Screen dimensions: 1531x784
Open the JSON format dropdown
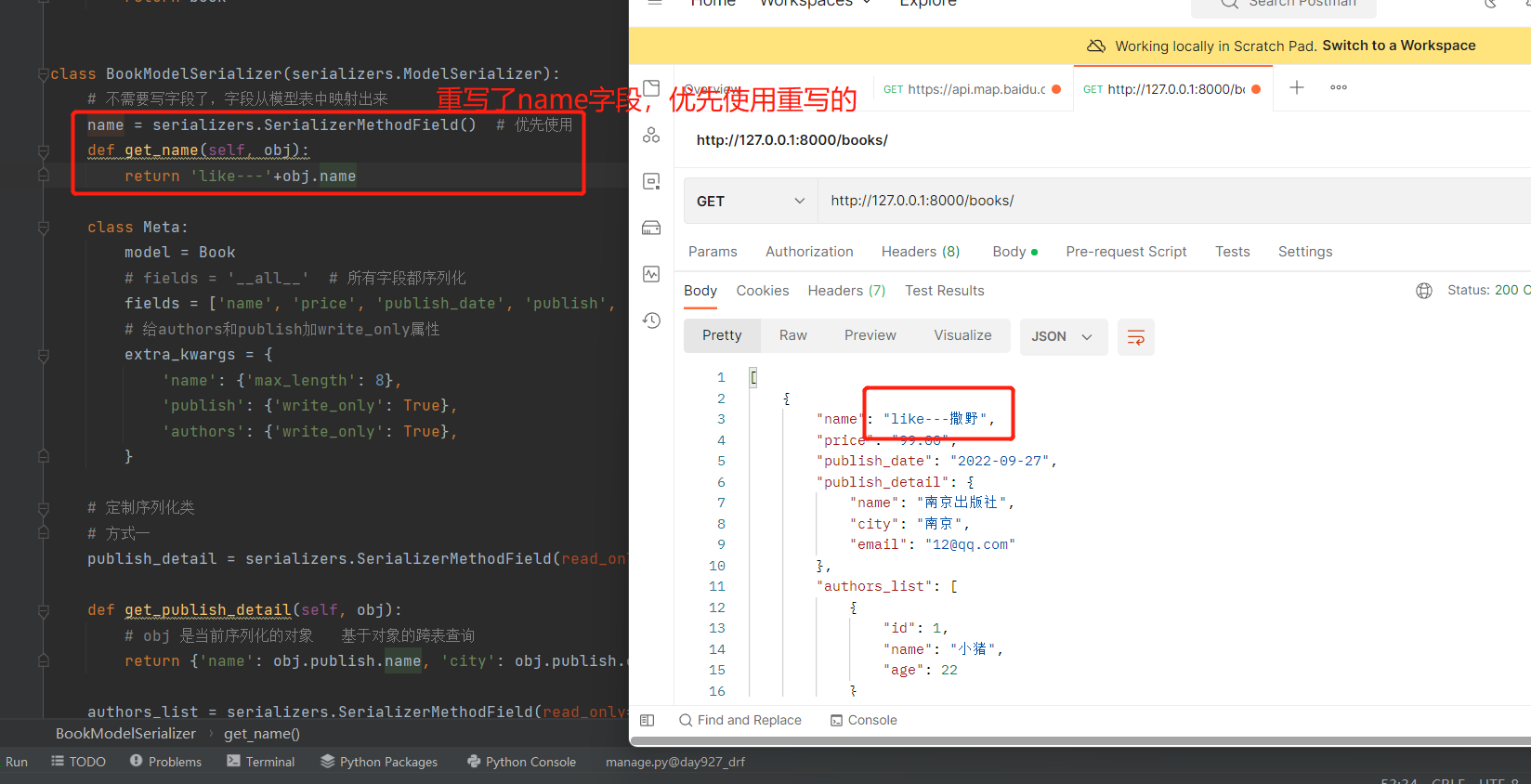(x=1064, y=337)
